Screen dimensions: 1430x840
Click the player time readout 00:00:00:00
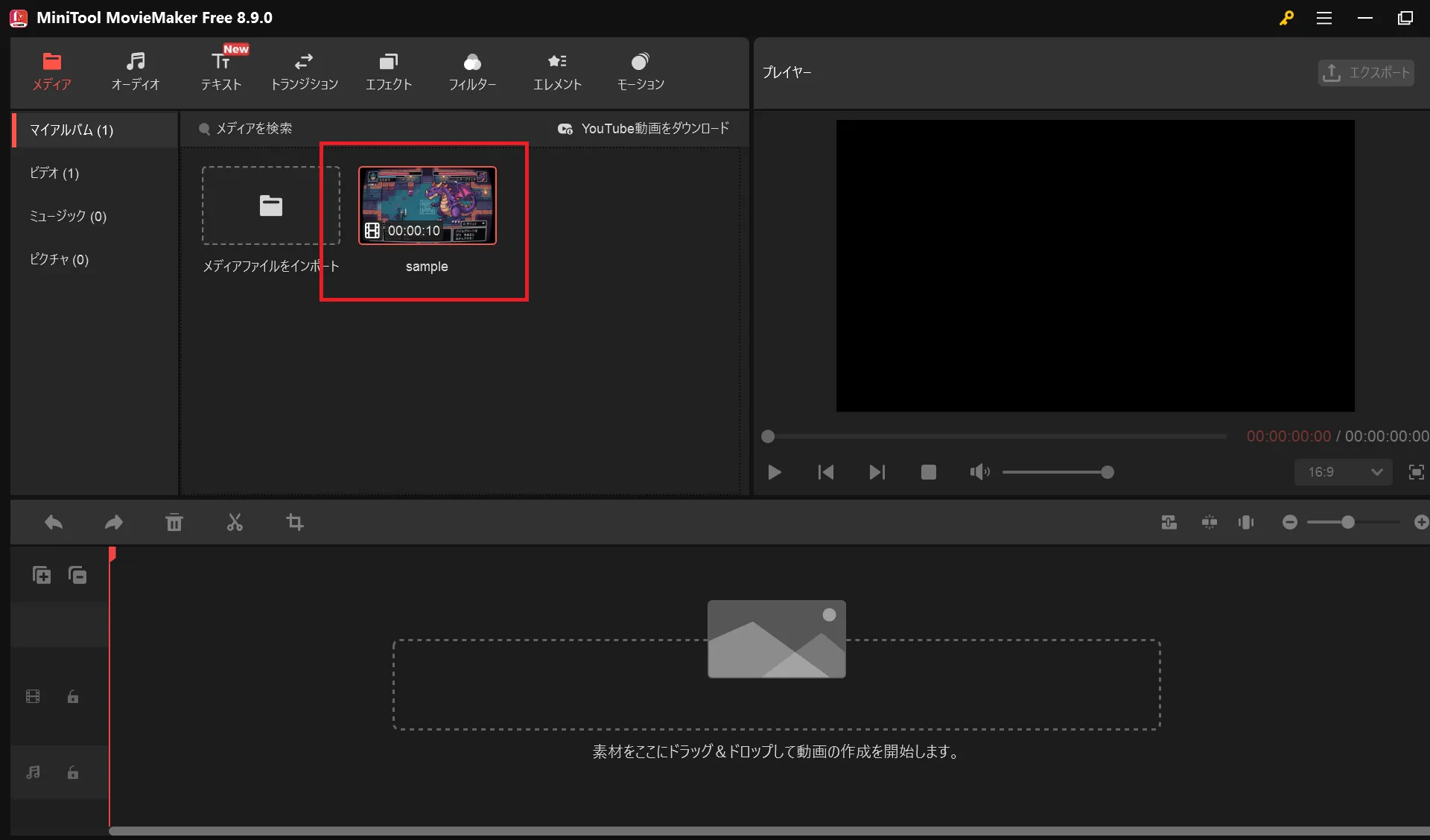(1288, 436)
